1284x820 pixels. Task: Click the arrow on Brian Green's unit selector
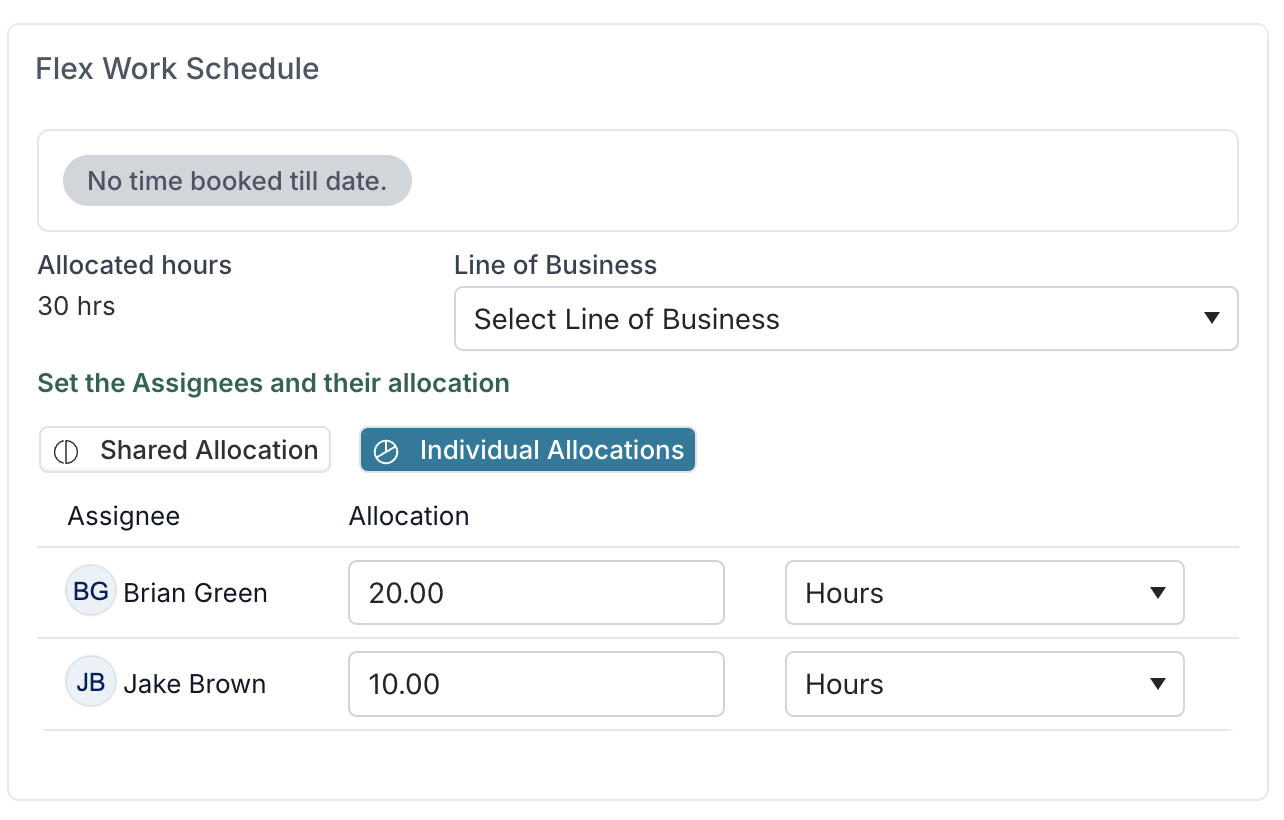1158,593
